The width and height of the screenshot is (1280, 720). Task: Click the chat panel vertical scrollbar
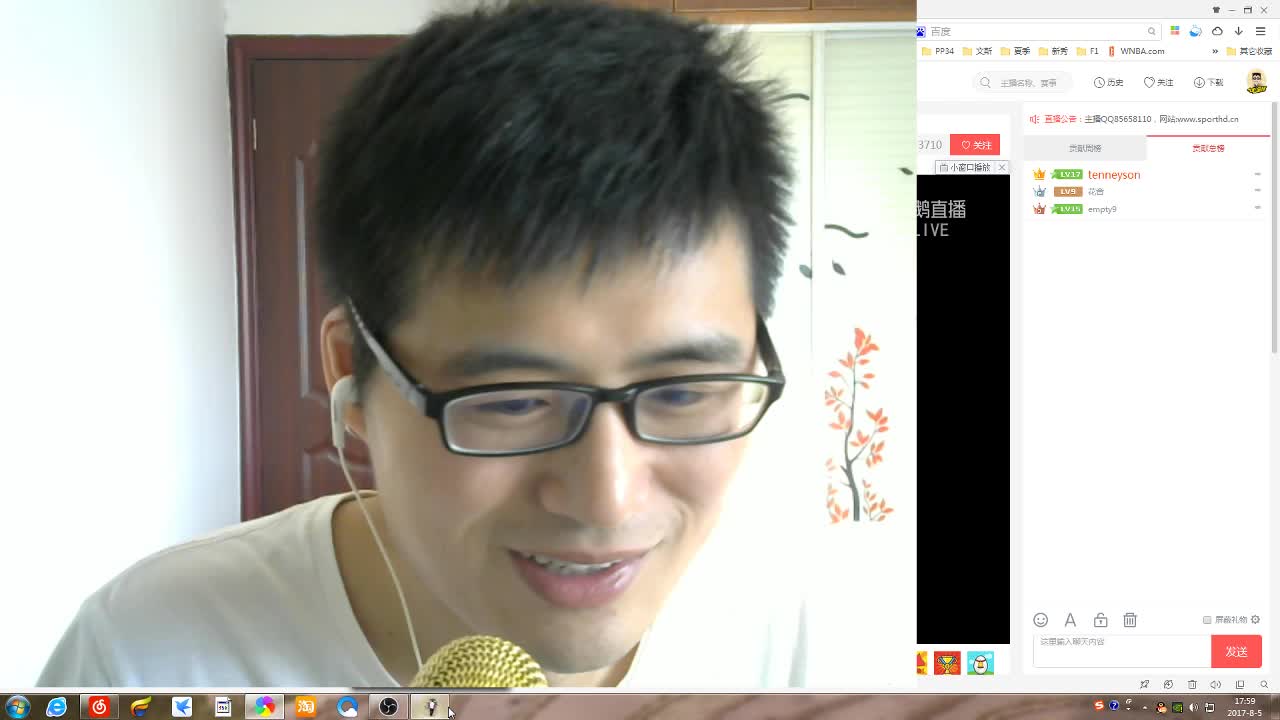pos(1274,250)
